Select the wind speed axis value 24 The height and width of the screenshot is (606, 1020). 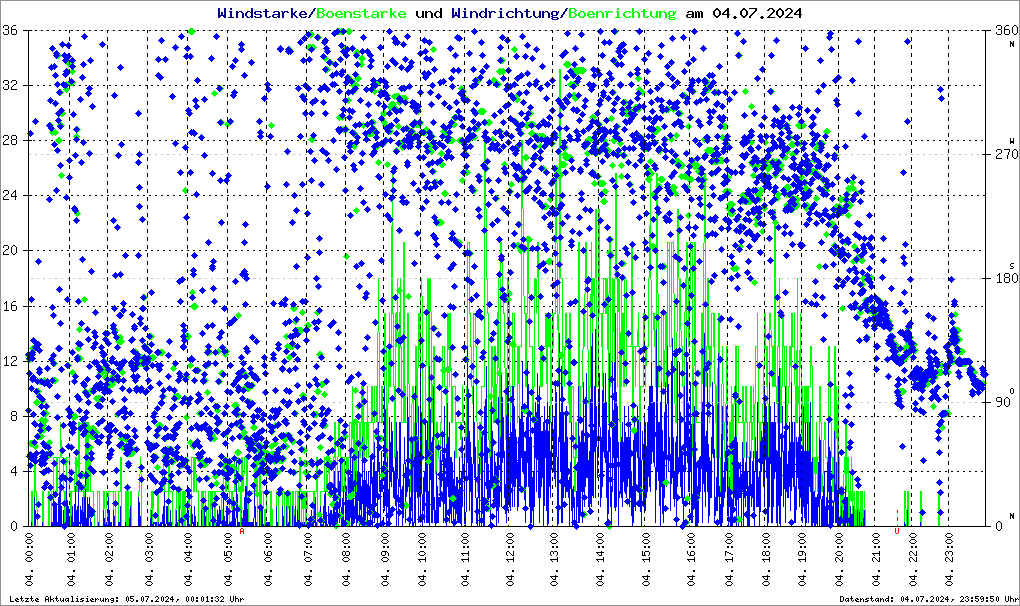point(10,196)
